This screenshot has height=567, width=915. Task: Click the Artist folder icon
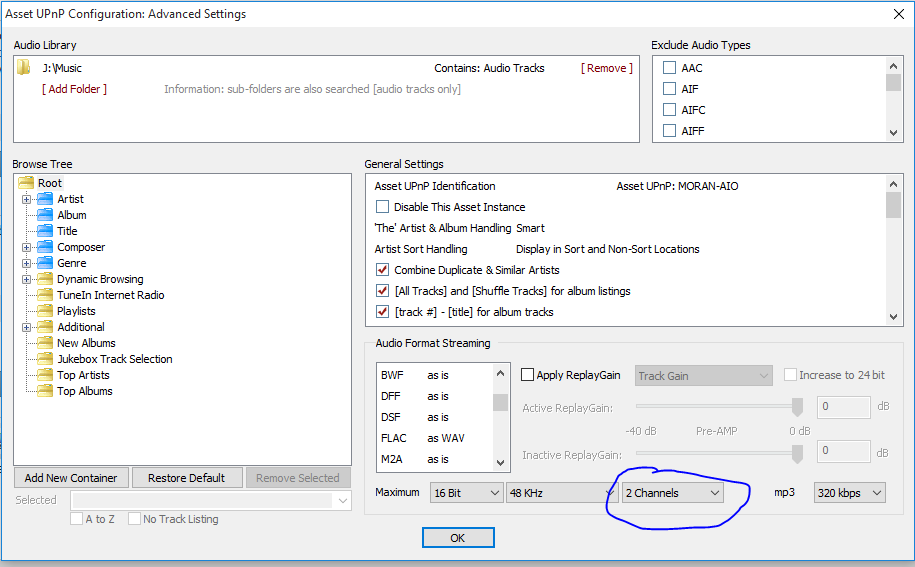[x=45, y=199]
